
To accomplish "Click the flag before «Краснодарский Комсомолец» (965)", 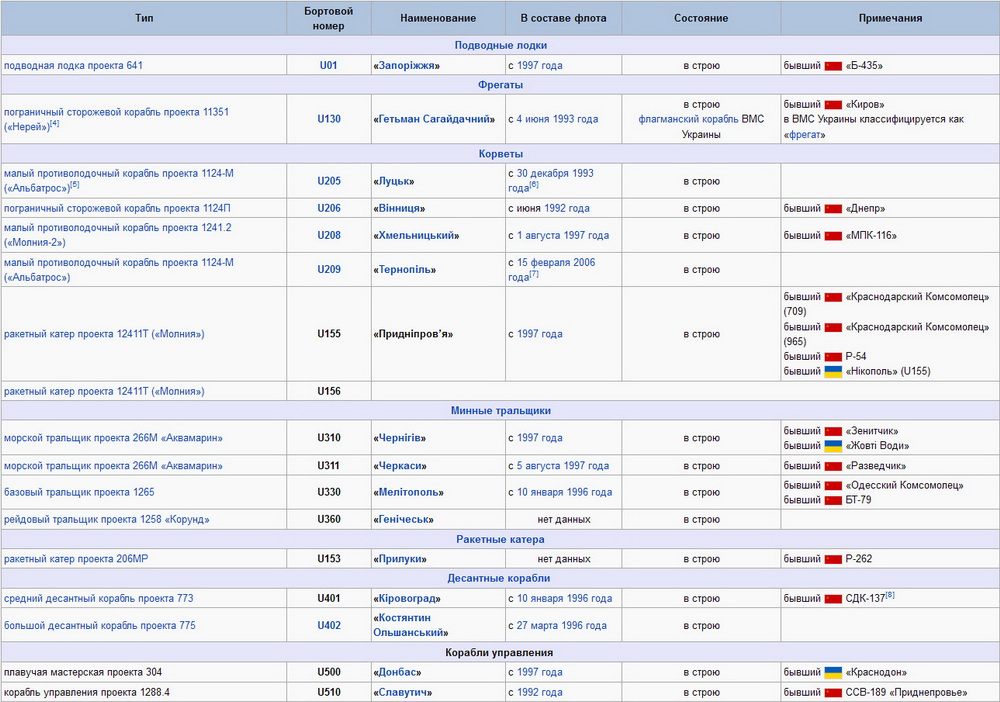I will click(833, 327).
